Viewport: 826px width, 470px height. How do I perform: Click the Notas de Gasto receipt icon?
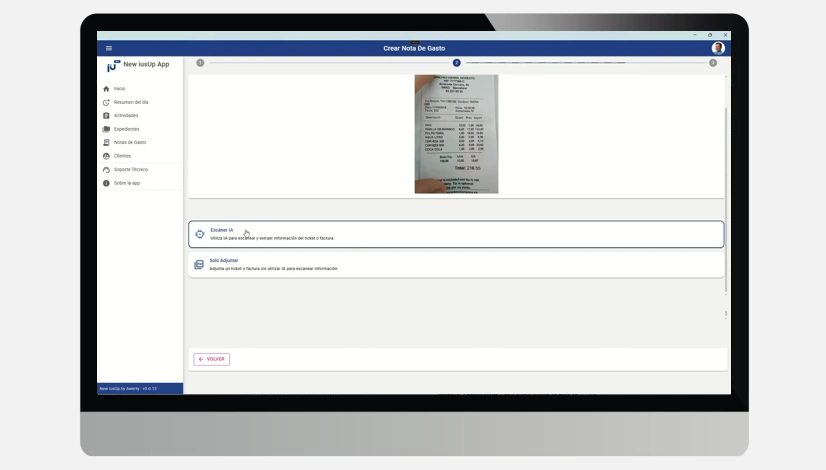click(x=106, y=142)
